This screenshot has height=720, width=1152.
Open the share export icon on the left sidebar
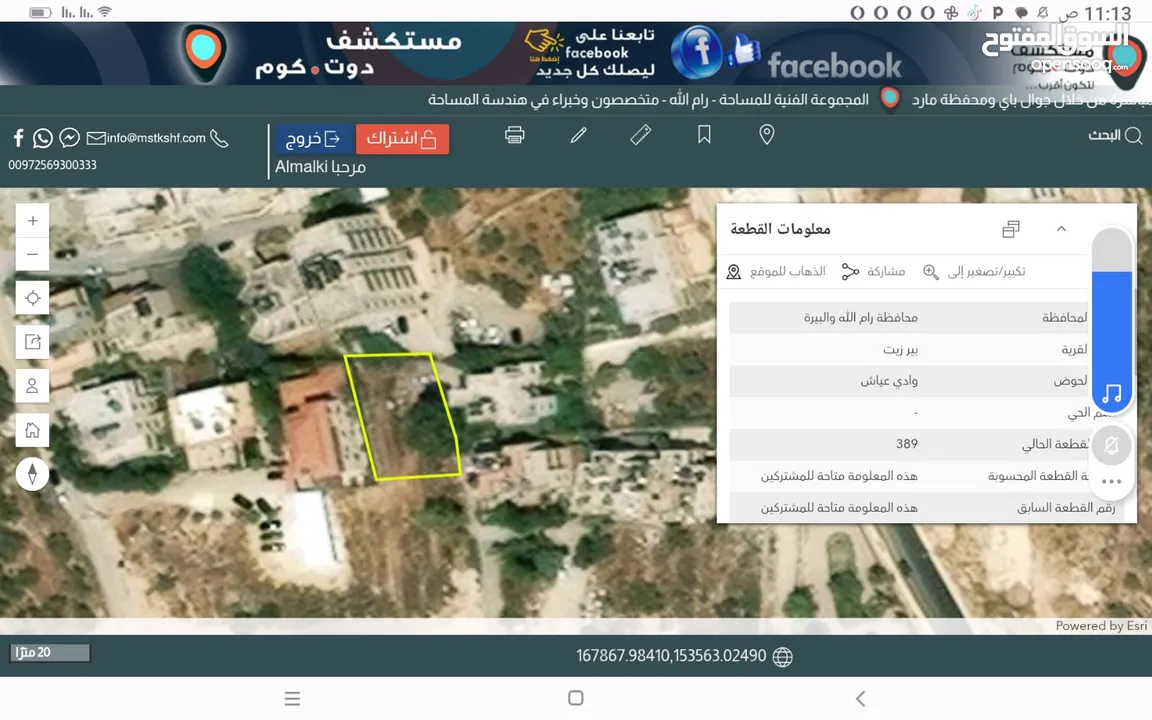click(32, 341)
